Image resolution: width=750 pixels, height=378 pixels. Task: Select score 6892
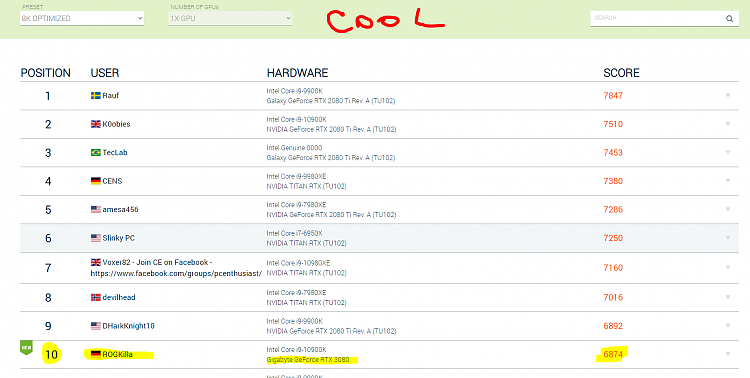click(613, 326)
